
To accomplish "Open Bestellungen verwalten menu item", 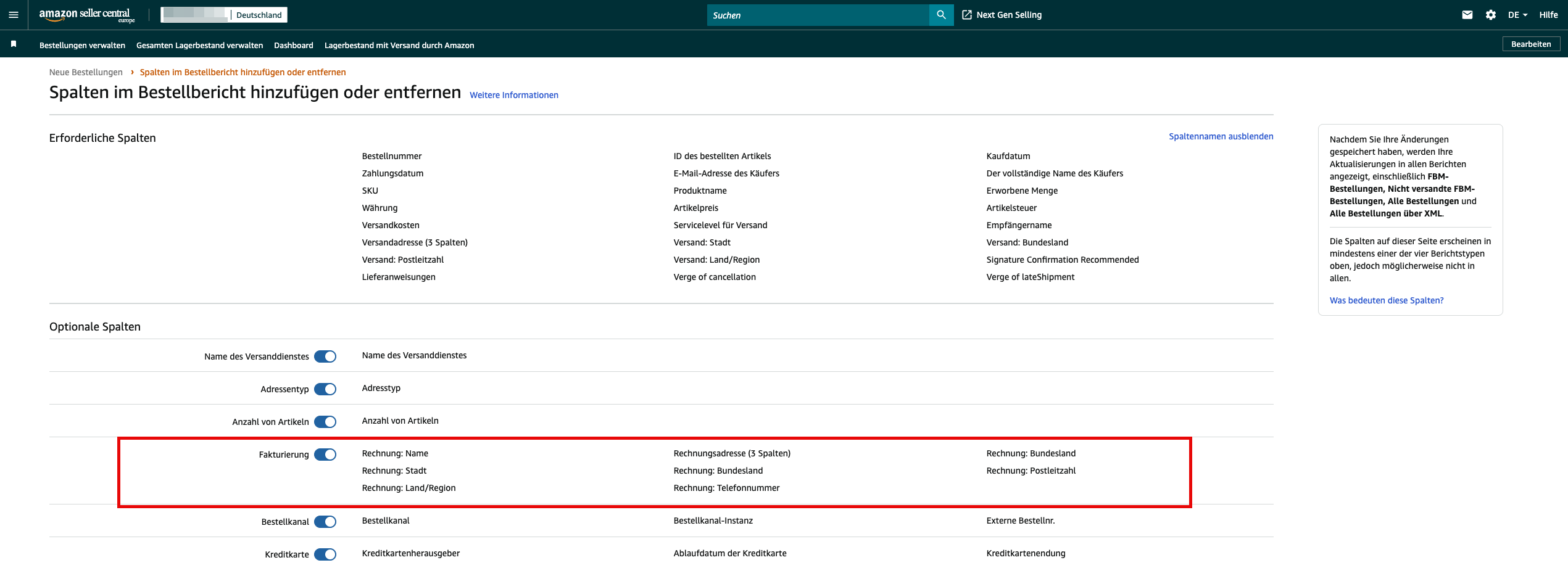I will click(82, 45).
